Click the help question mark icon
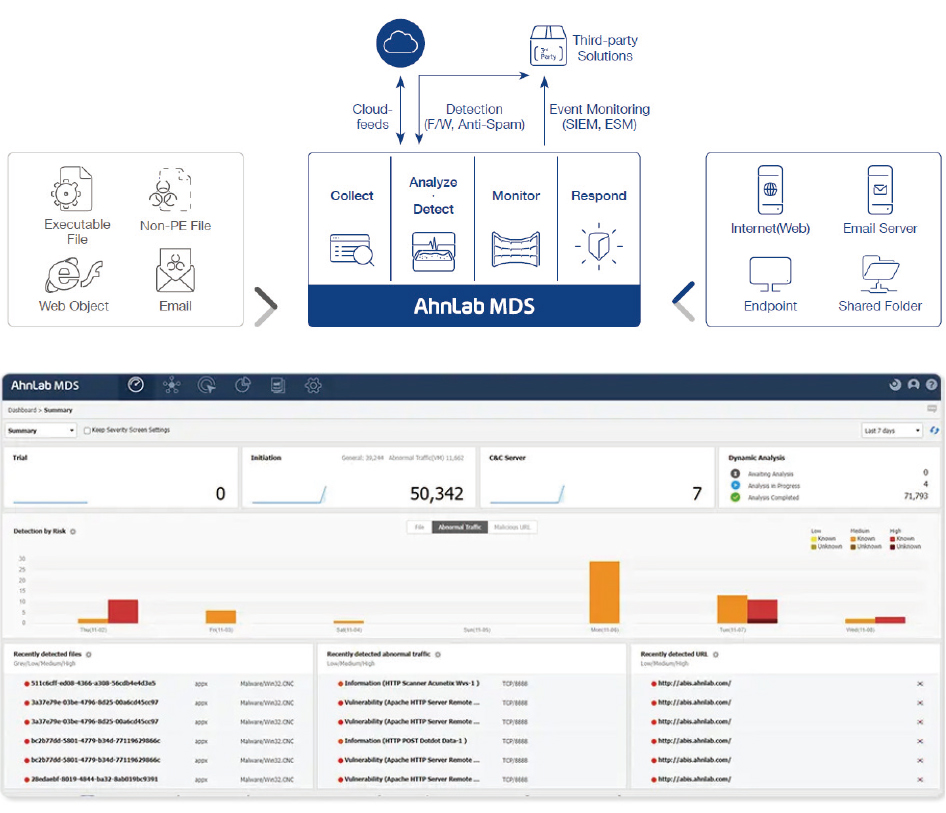The width and height of the screenshot is (946, 813). point(931,385)
